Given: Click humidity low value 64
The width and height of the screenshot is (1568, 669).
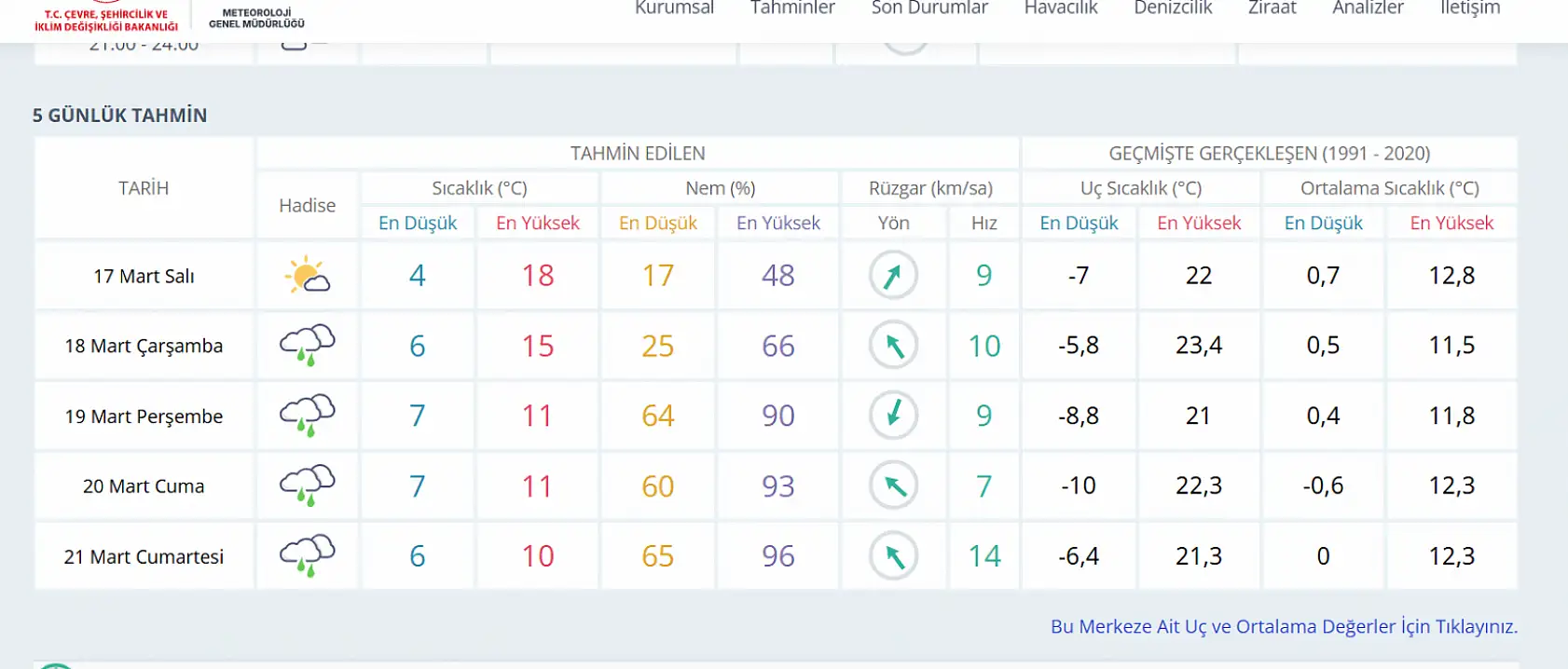Looking at the screenshot, I should point(657,416).
